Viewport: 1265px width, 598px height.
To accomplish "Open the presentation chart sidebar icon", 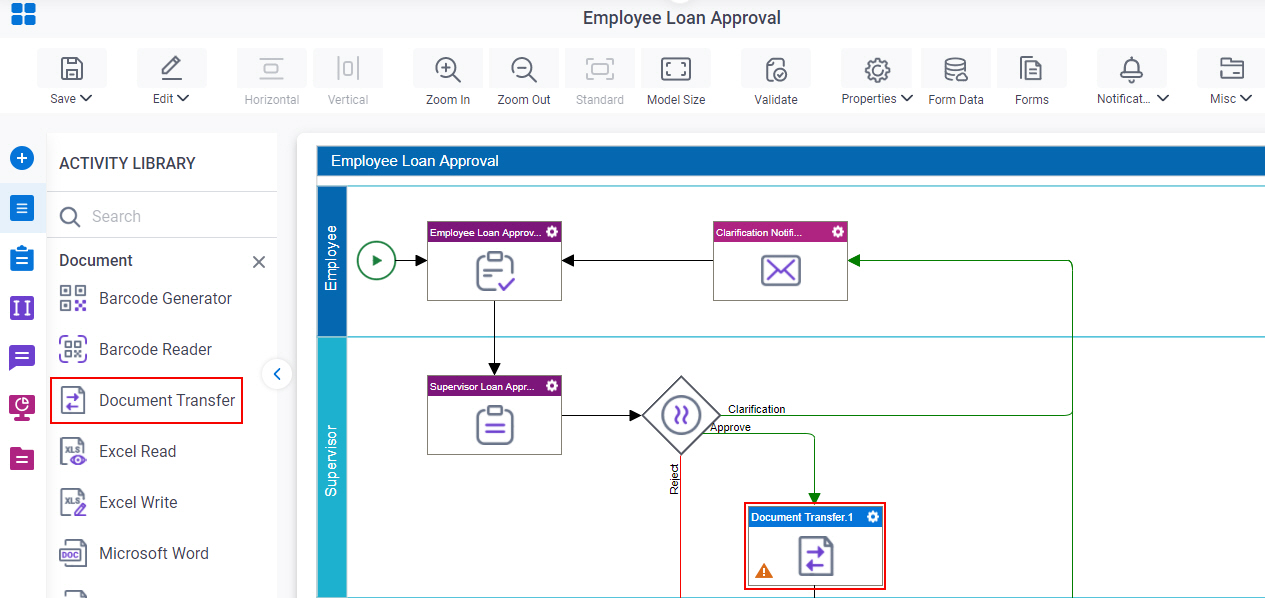I will tap(22, 406).
